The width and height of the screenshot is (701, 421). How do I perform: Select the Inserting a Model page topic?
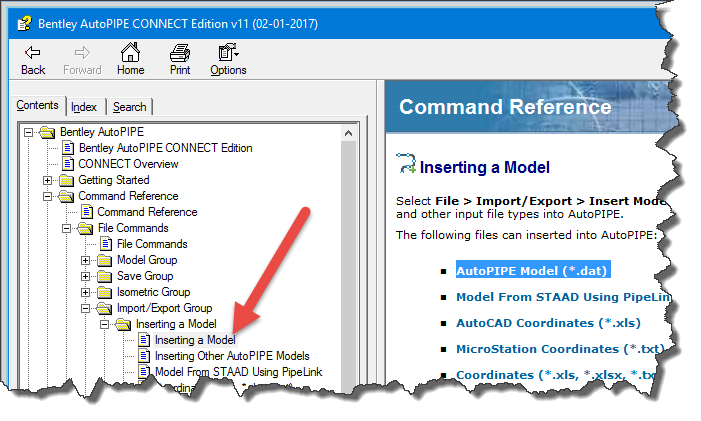[x=195, y=340]
